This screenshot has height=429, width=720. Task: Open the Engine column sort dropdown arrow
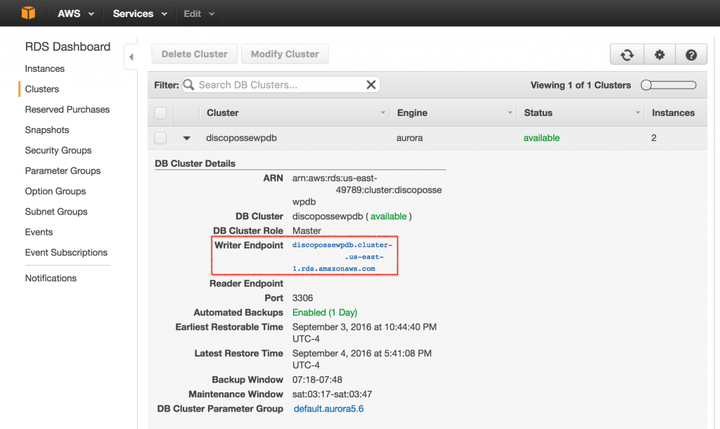[x=509, y=113]
